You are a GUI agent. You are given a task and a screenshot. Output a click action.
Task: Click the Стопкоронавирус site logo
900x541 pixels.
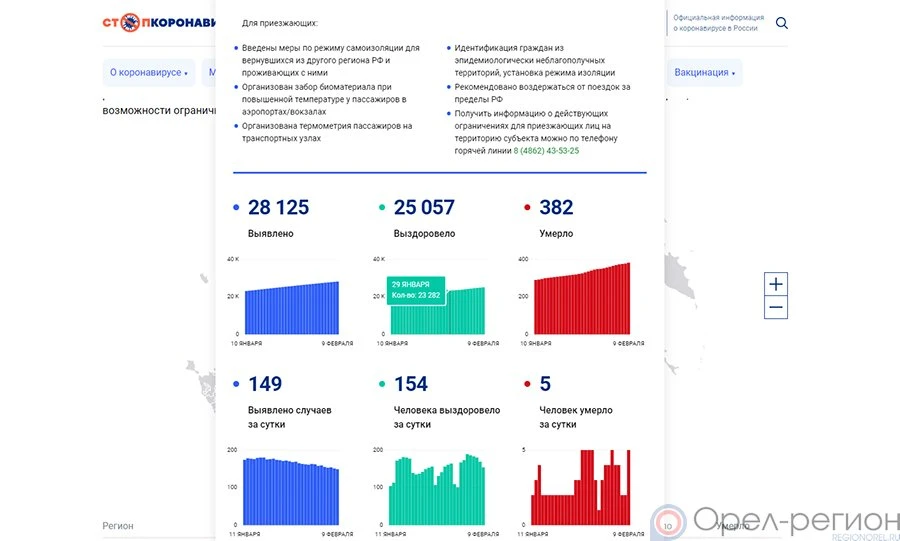[158, 23]
